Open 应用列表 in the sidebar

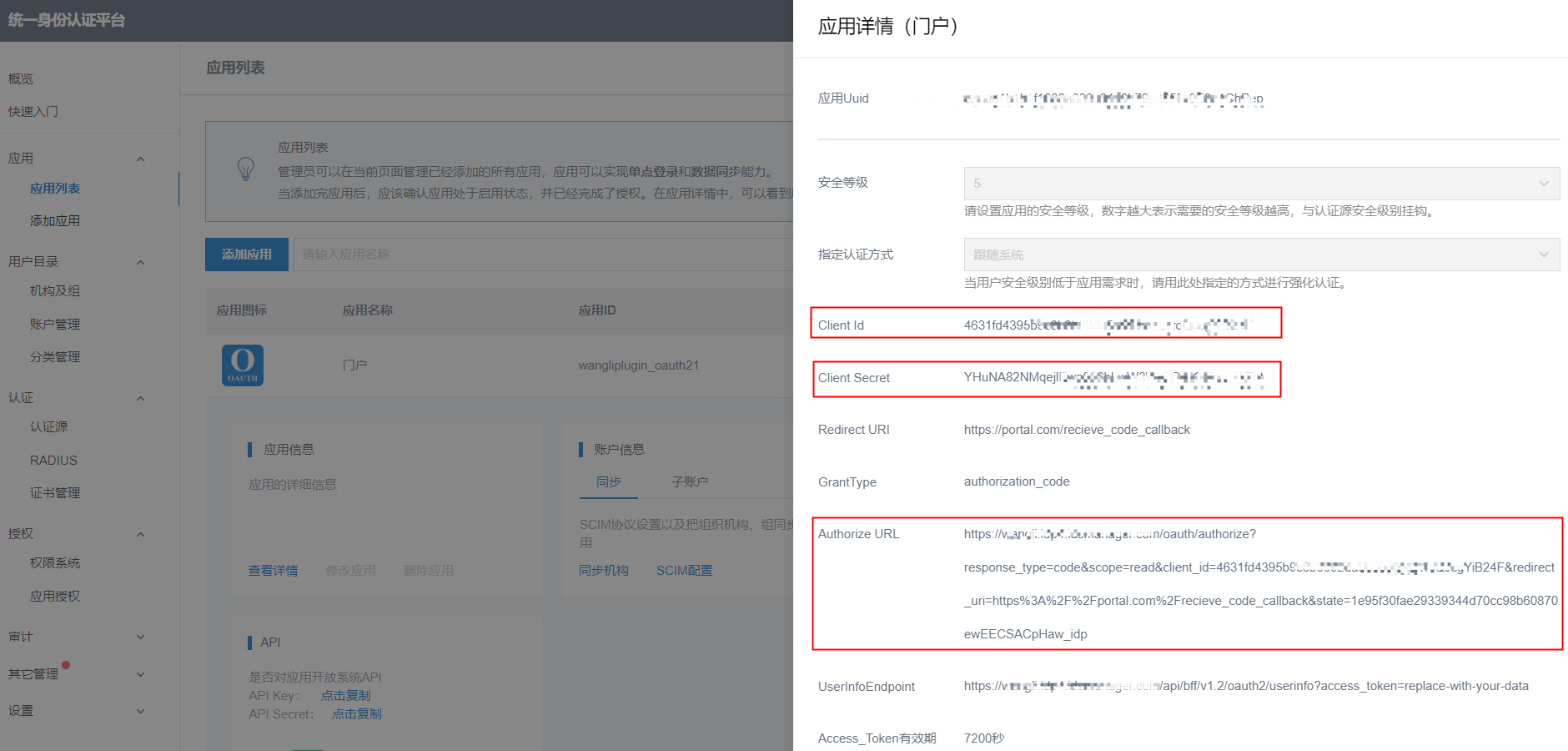55,189
